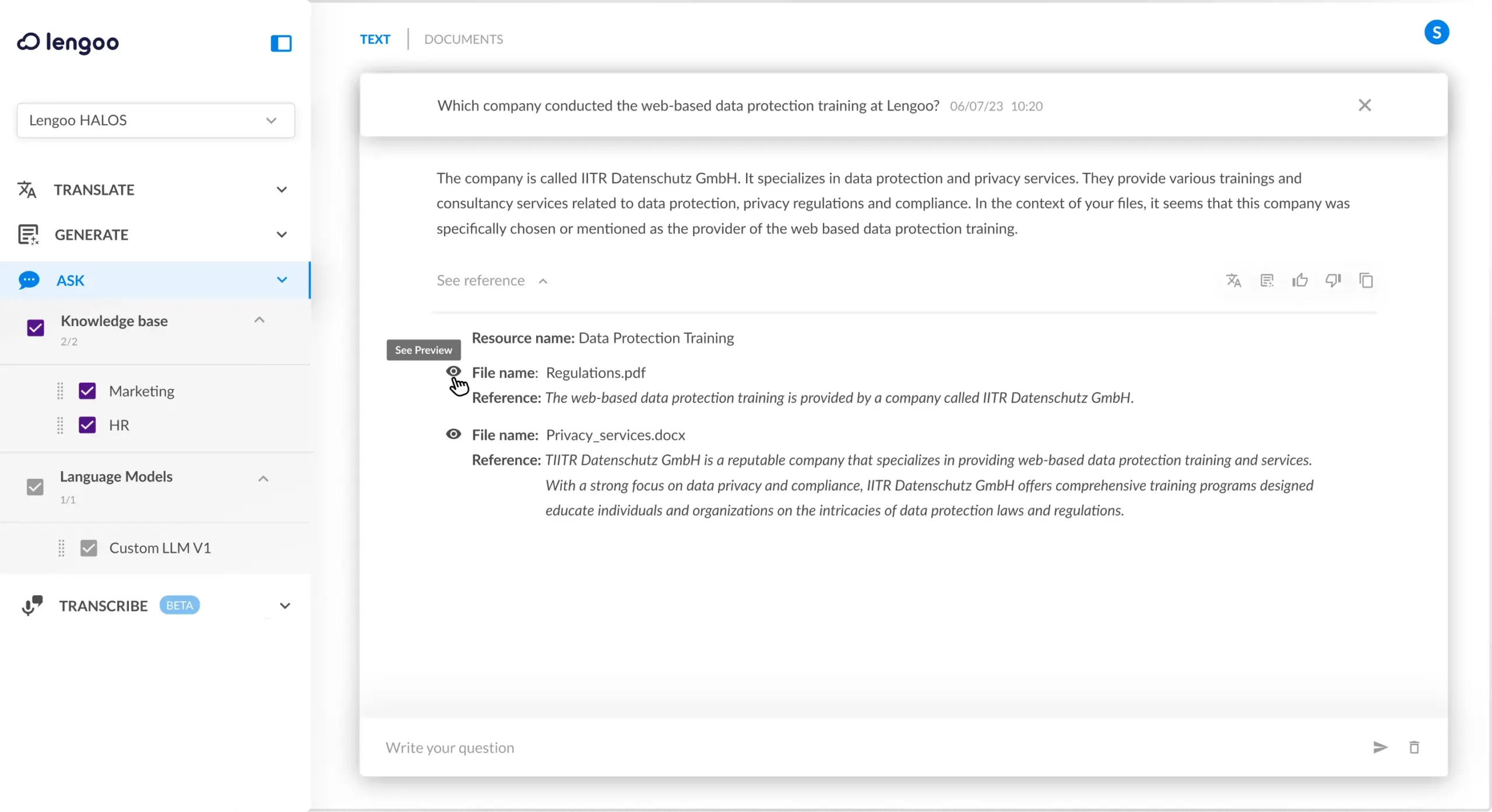Click the Marketing label

coord(142,391)
